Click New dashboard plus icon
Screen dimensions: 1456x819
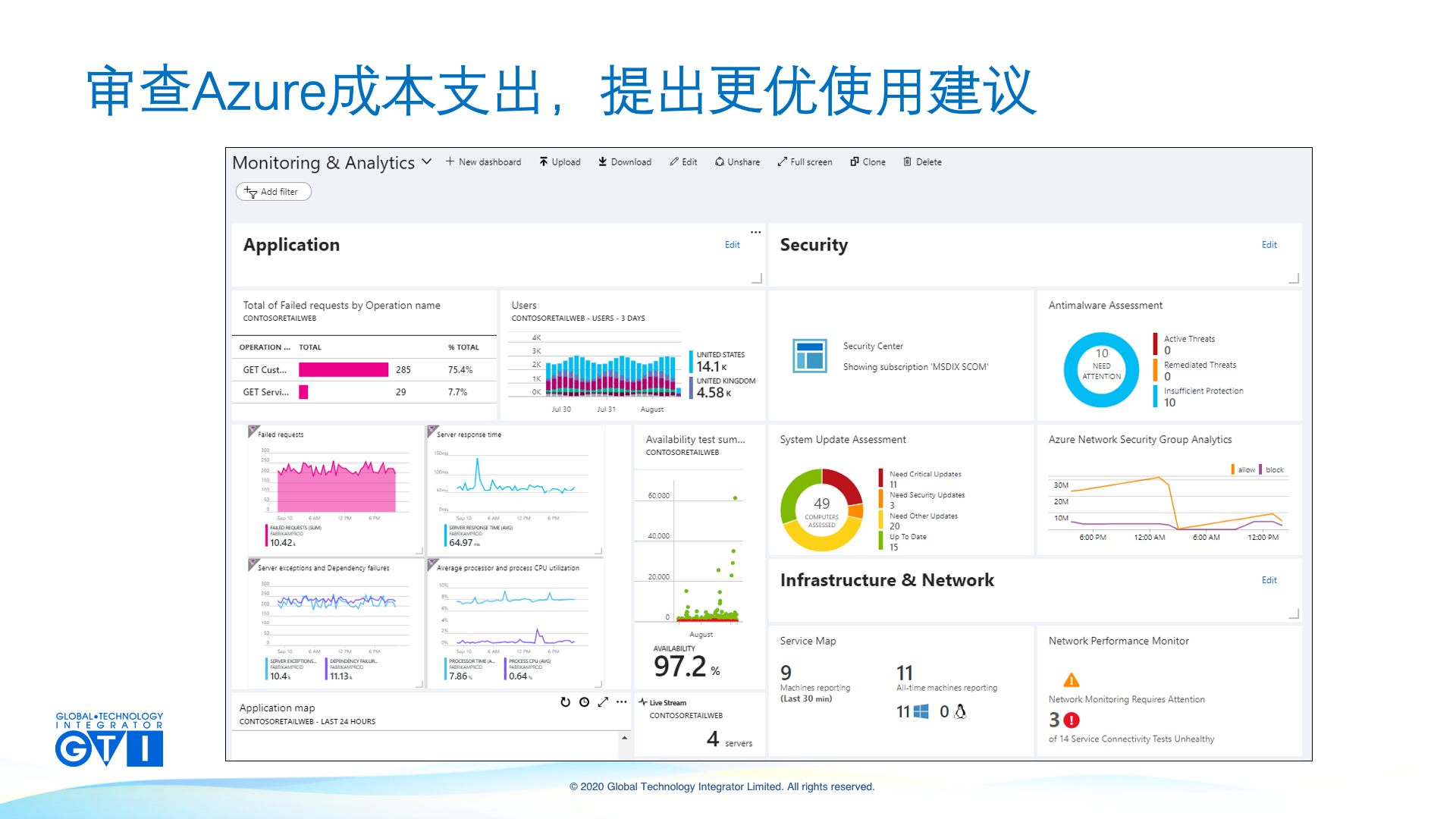coord(450,162)
